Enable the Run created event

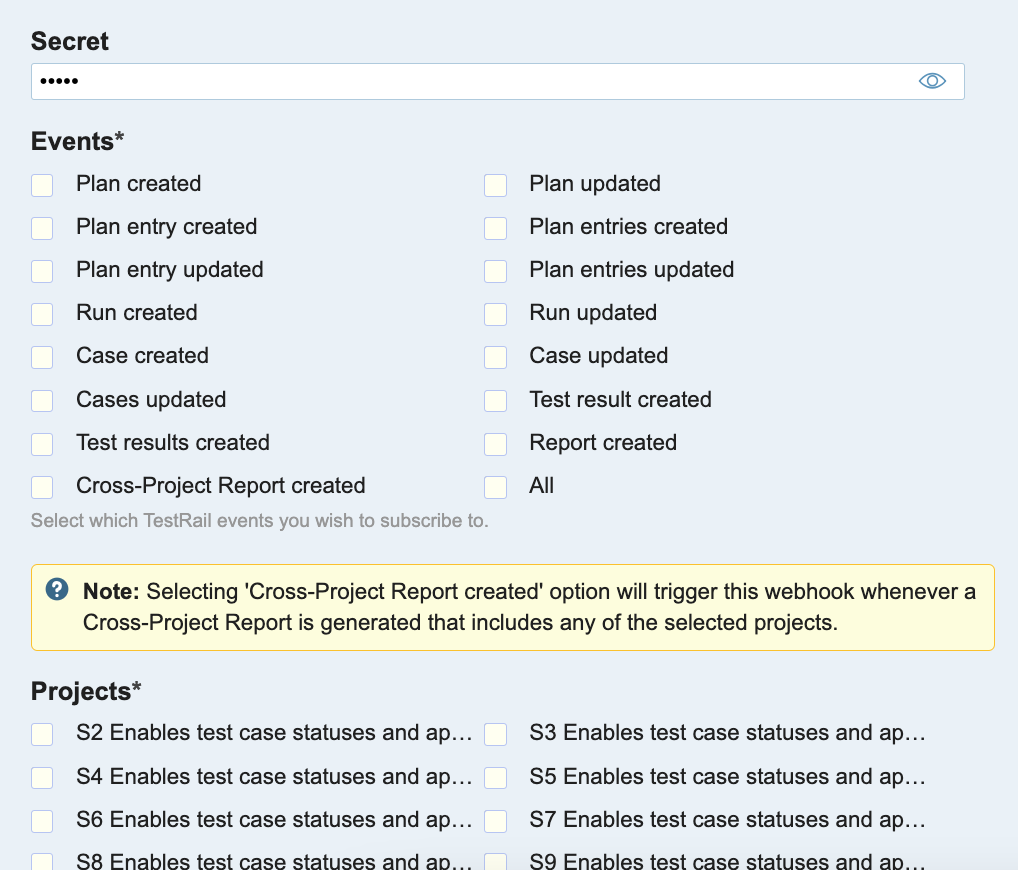pyautogui.click(x=42, y=314)
